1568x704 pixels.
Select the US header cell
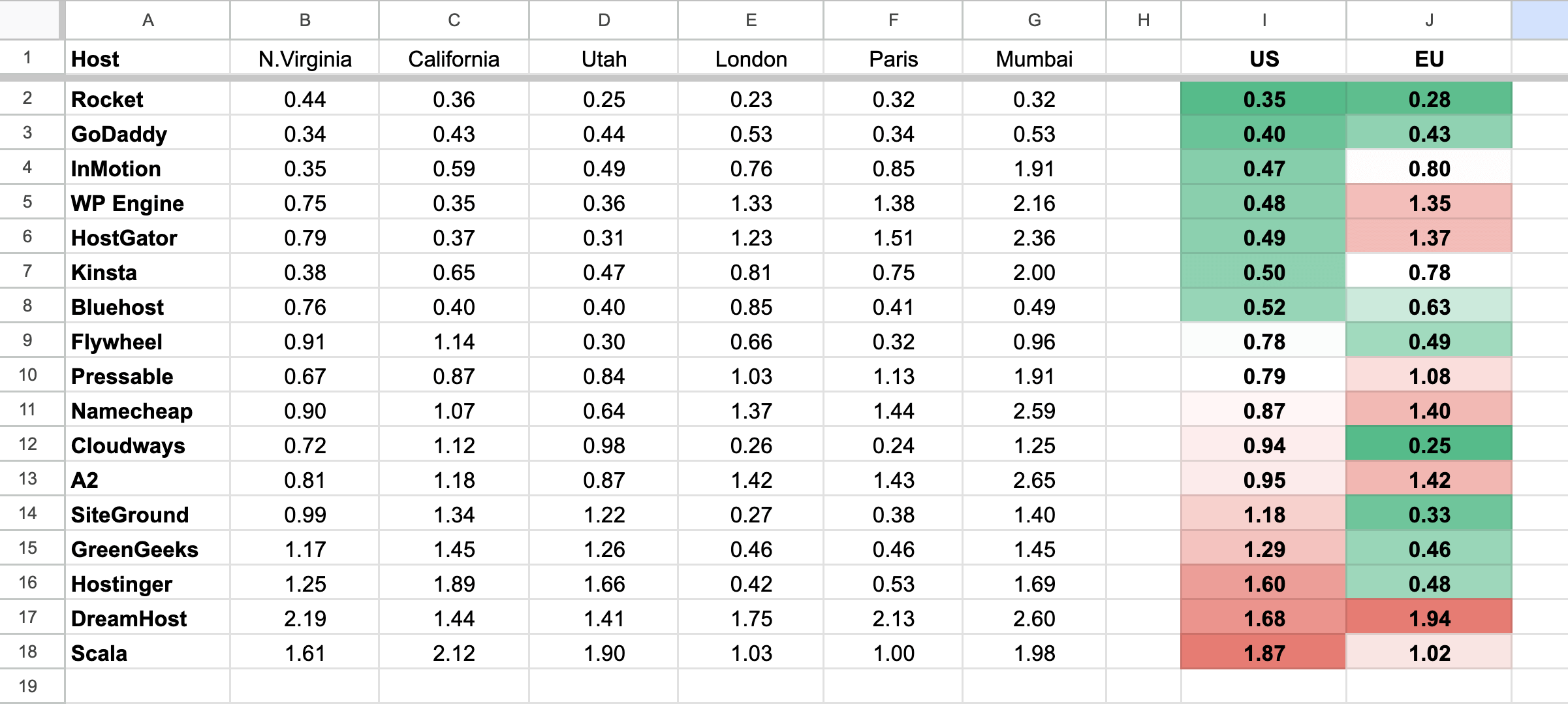tap(1263, 59)
